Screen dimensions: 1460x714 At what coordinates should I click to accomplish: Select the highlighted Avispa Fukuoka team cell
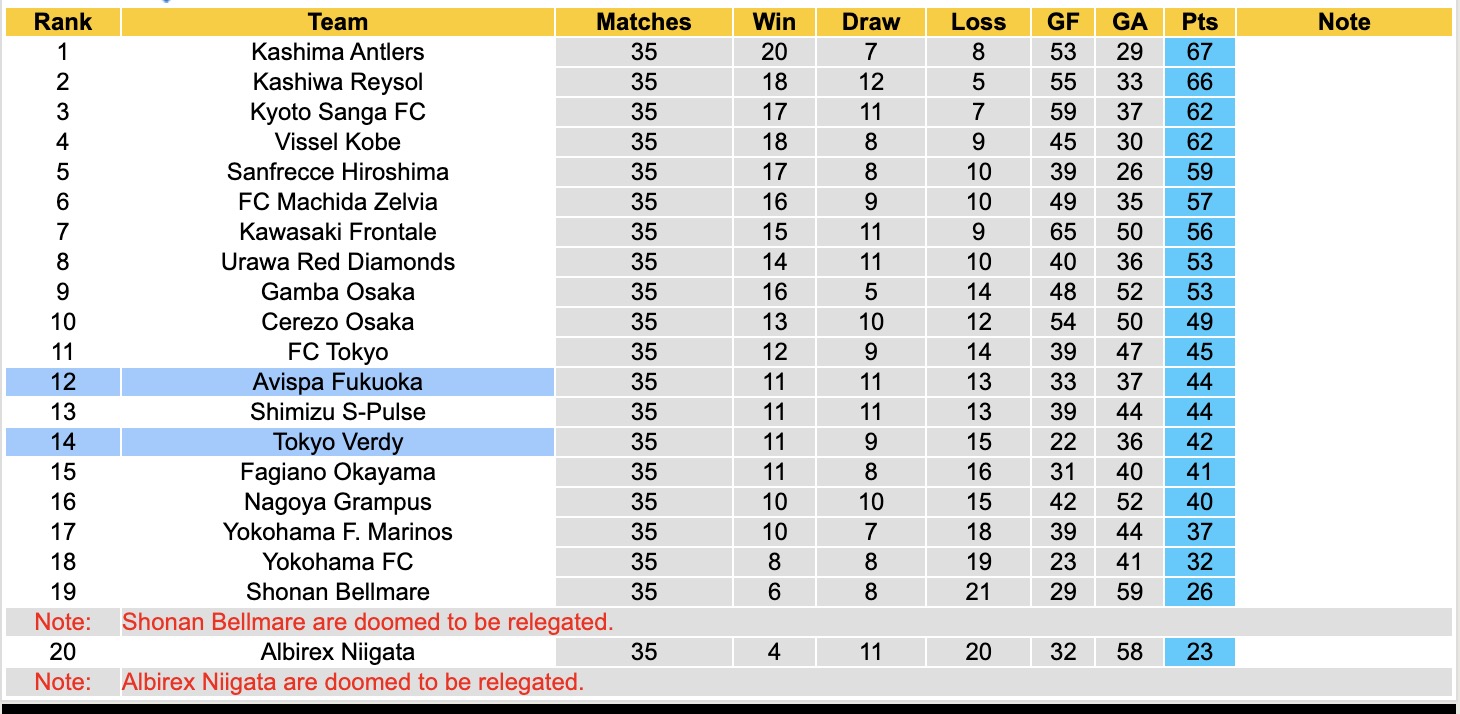pos(338,382)
